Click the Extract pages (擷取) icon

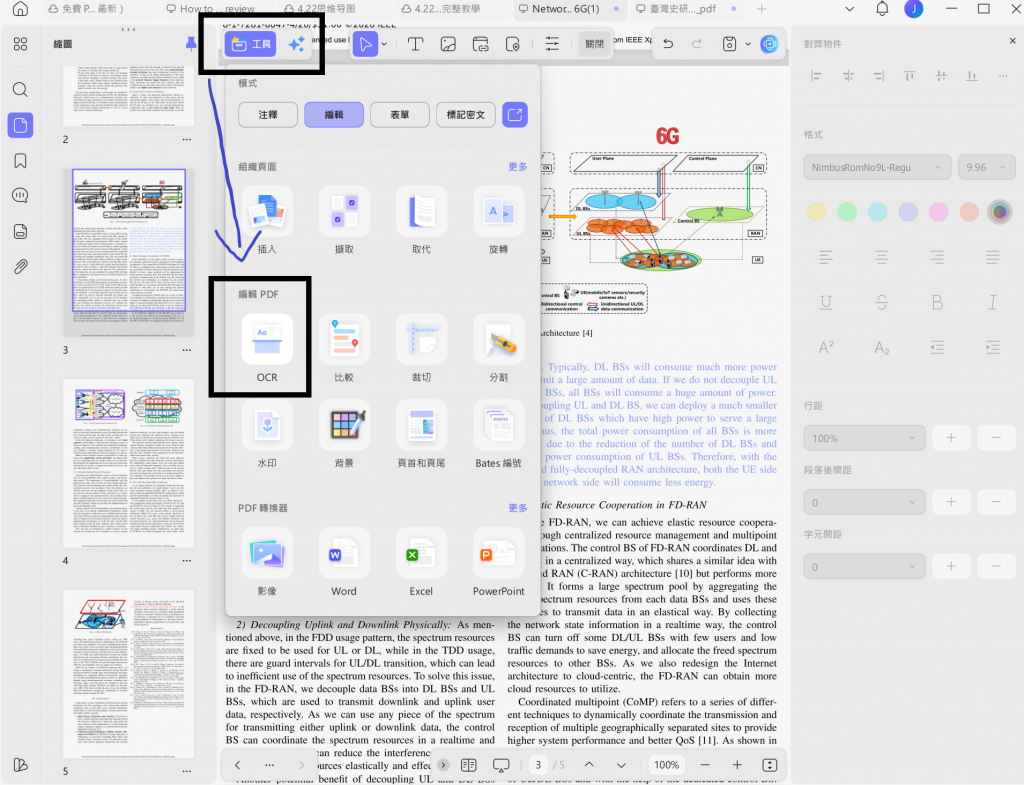point(344,212)
